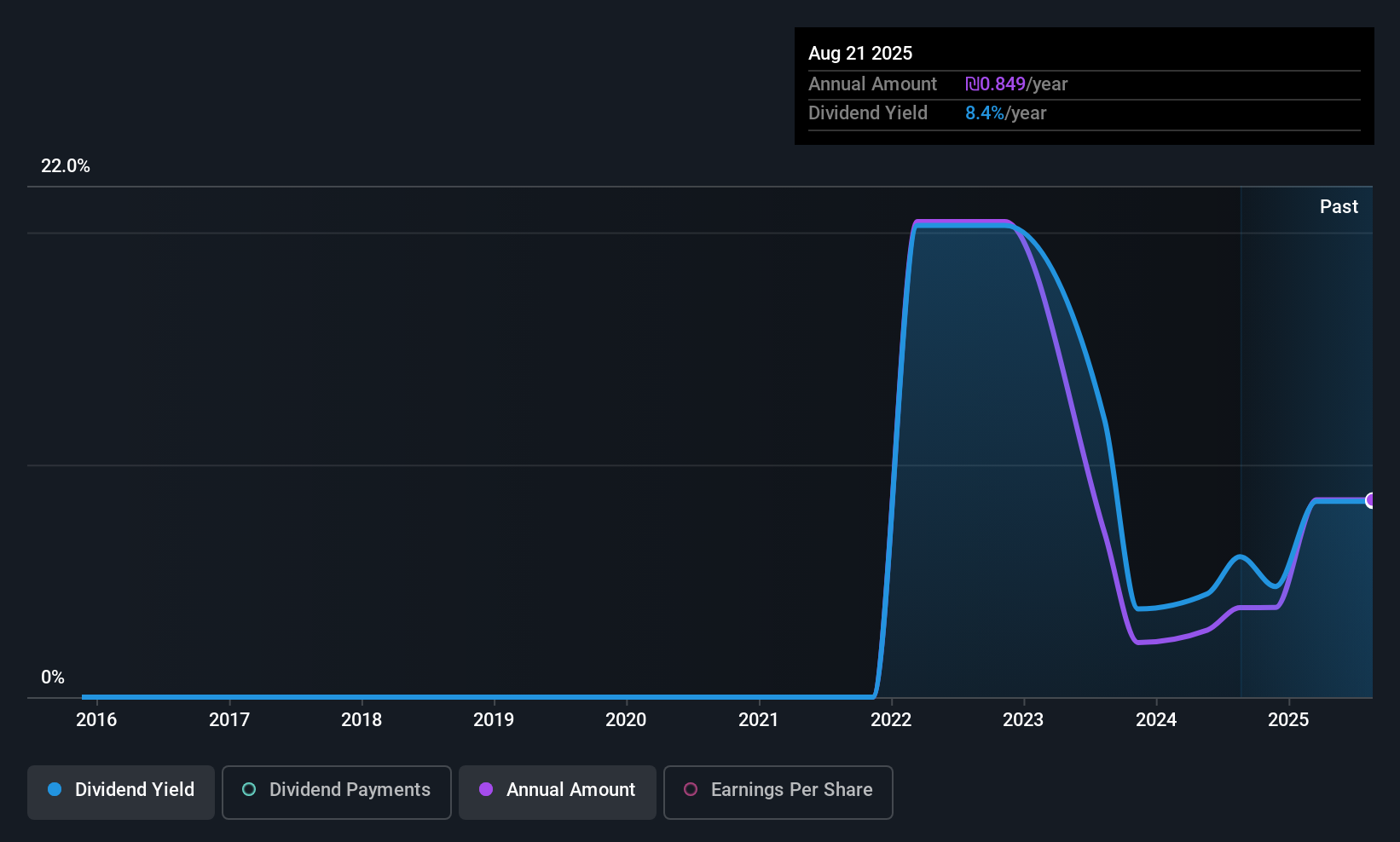This screenshot has height=842, width=1400.
Task: Select the 2023 year on the timeline
Action: pos(1023,720)
